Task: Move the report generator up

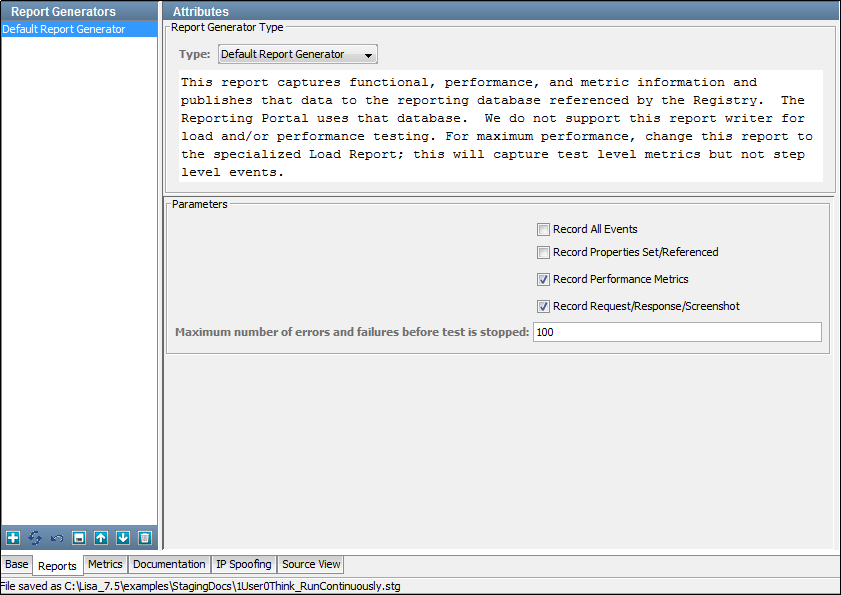Action: tap(100, 538)
